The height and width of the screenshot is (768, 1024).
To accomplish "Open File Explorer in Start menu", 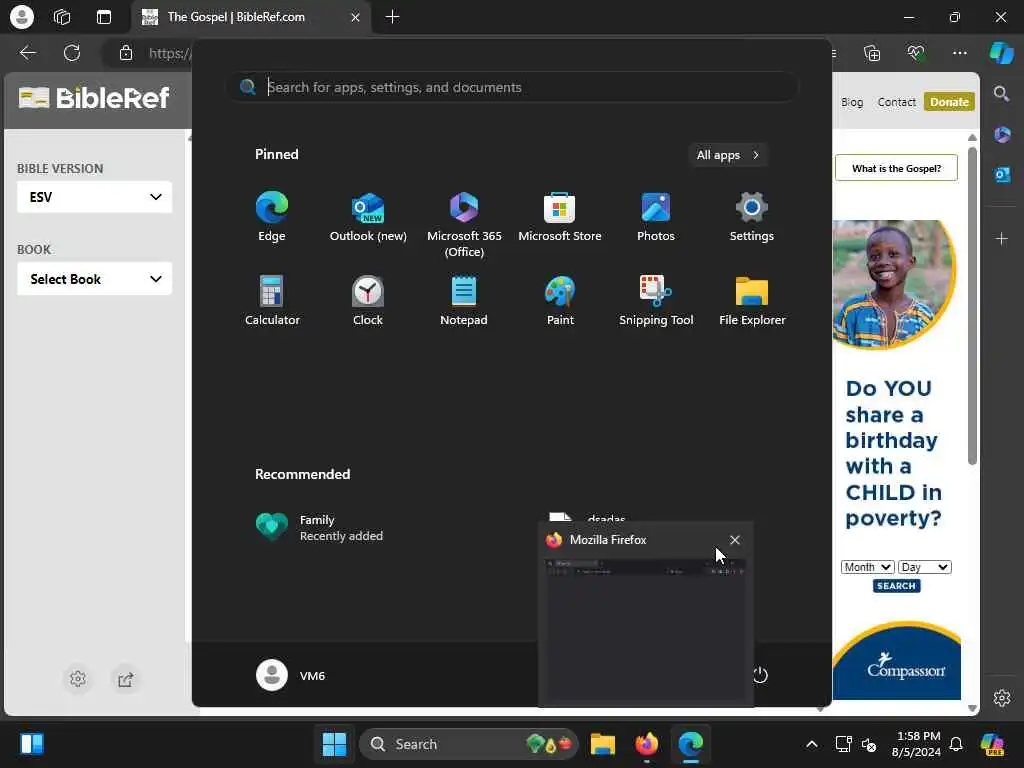I will pos(752,301).
